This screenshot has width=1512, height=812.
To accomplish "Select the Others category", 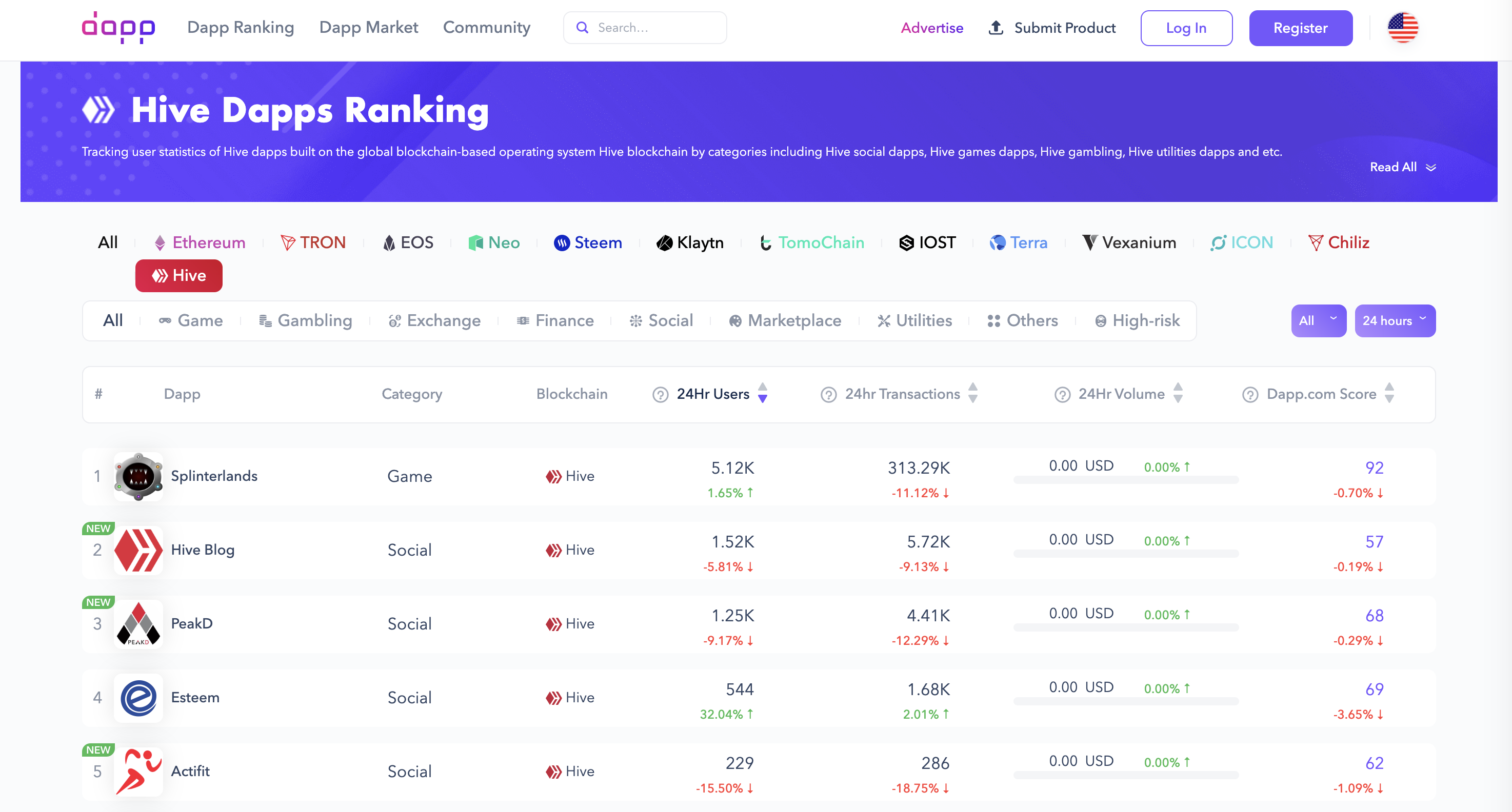I will click(1023, 321).
